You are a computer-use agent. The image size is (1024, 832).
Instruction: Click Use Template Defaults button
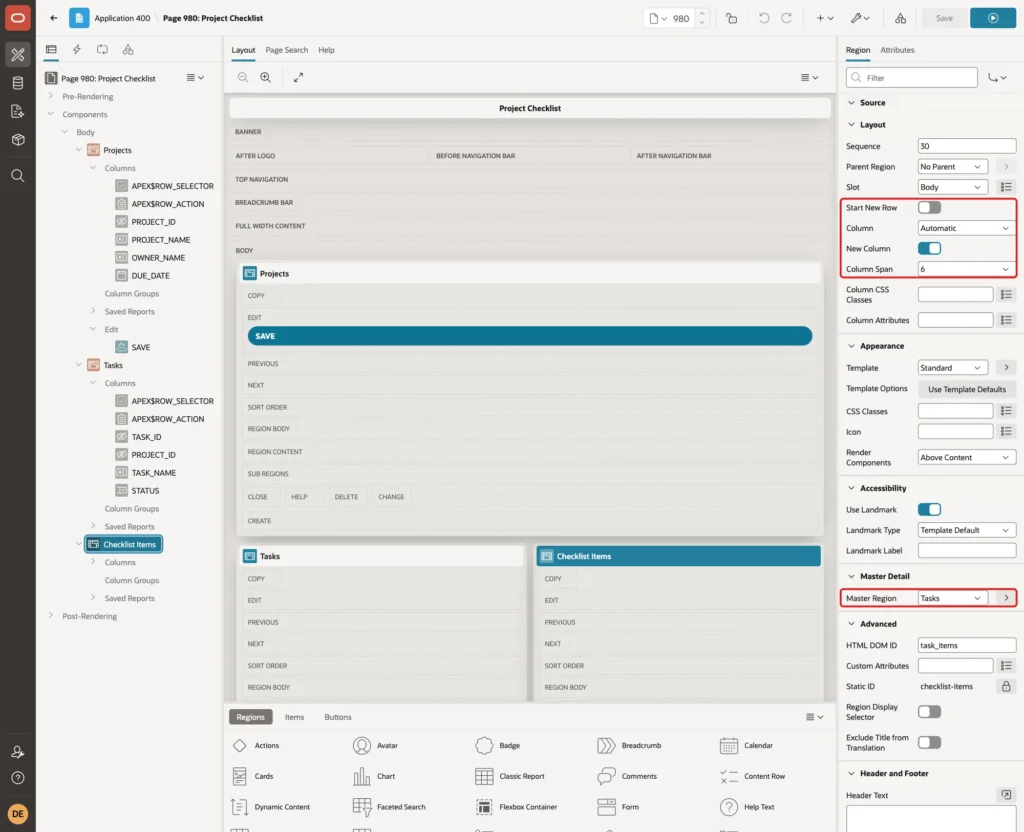click(967, 389)
